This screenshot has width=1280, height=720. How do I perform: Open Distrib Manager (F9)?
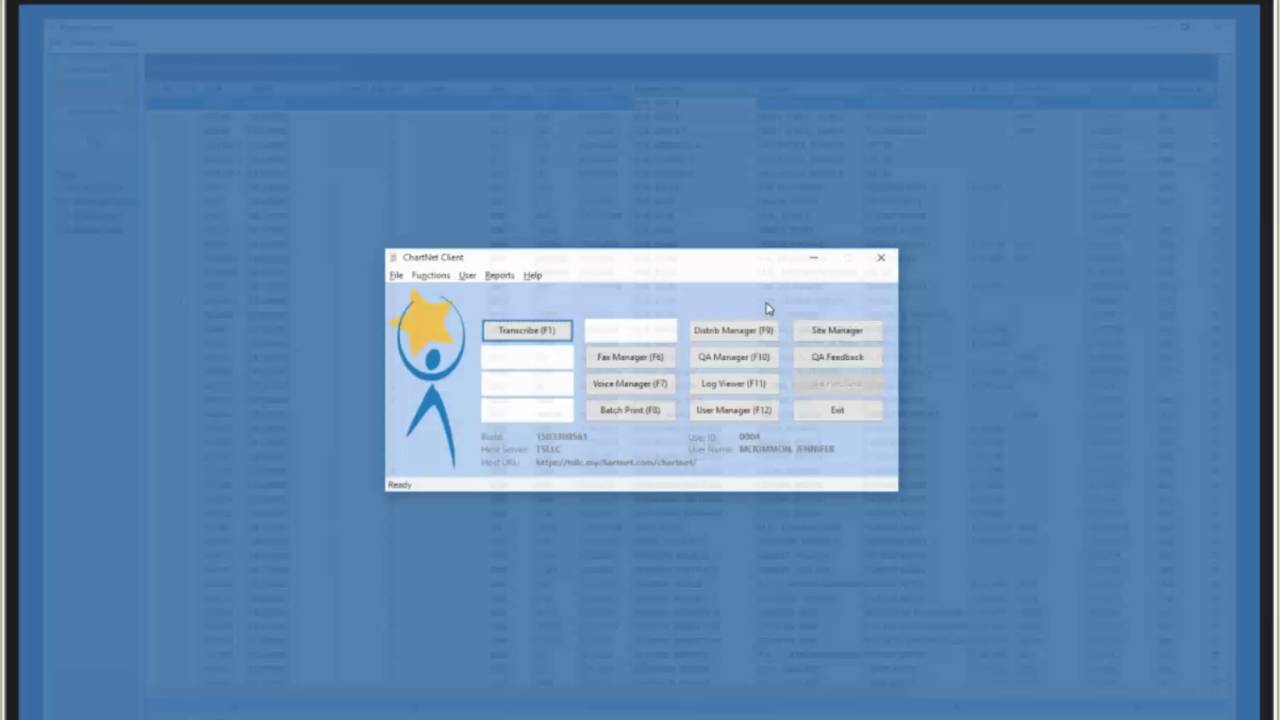click(733, 330)
